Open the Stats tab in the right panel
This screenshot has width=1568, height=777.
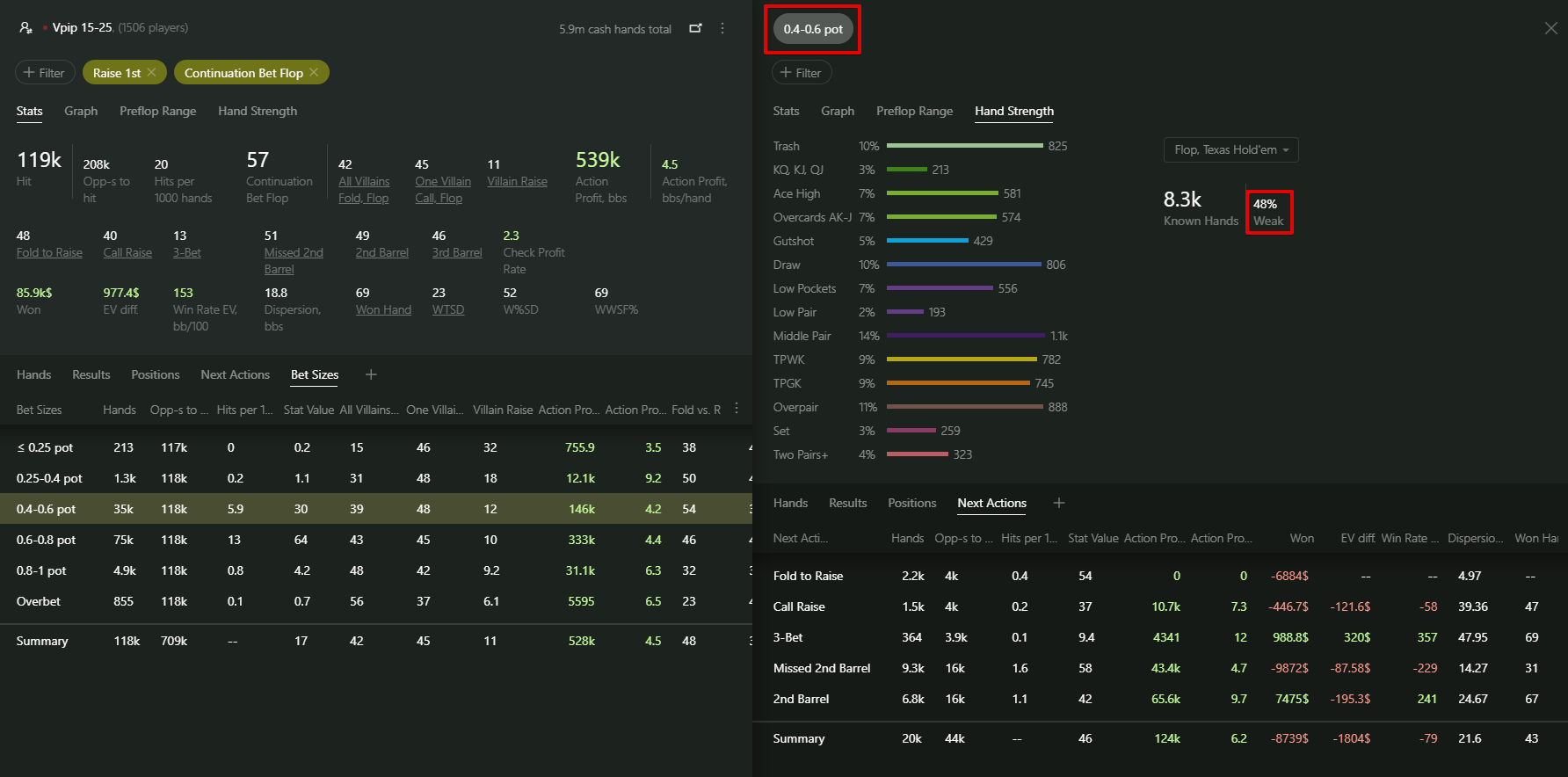coord(786,111)
